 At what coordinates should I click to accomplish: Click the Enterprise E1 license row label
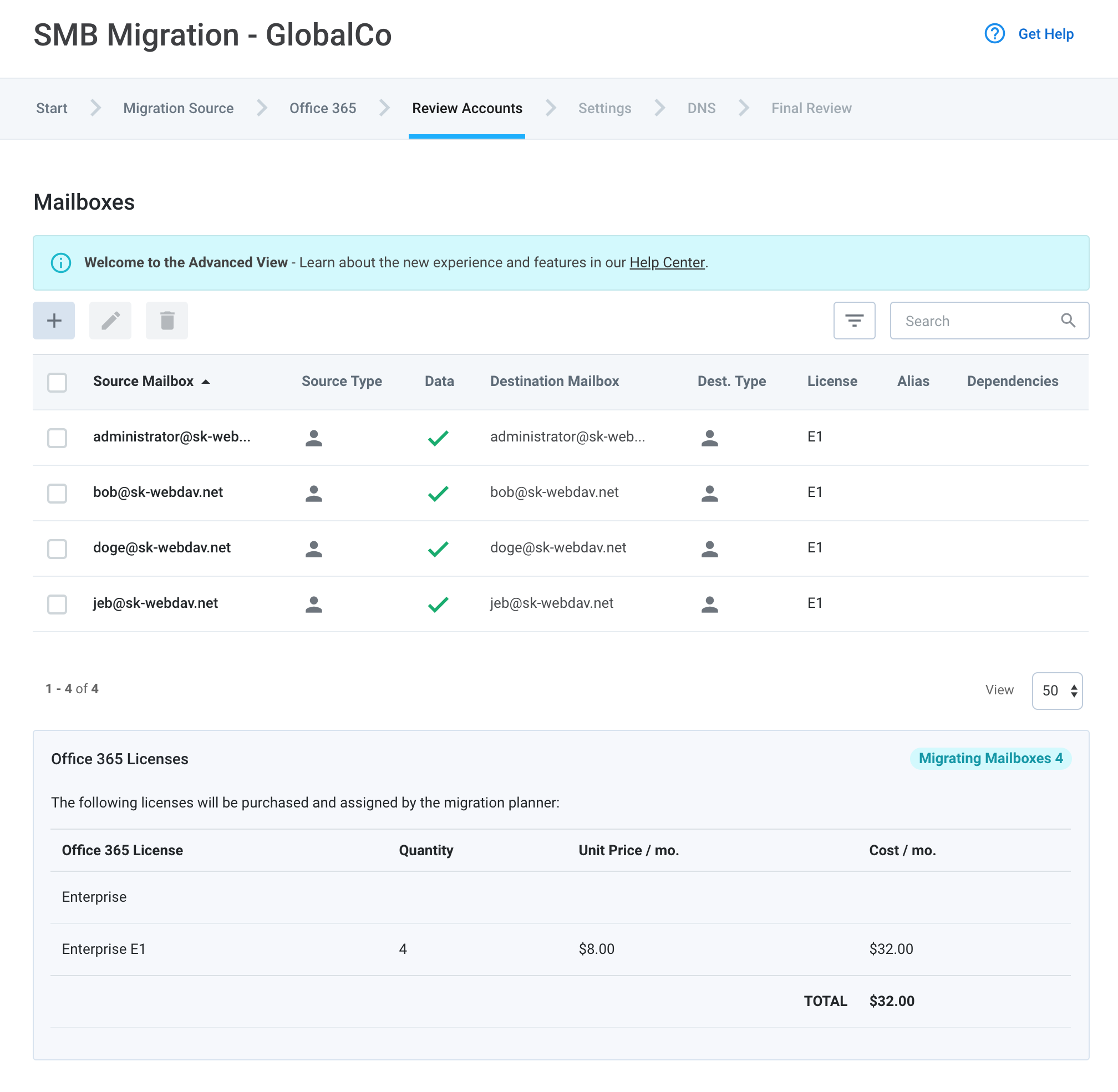(104, 949)
